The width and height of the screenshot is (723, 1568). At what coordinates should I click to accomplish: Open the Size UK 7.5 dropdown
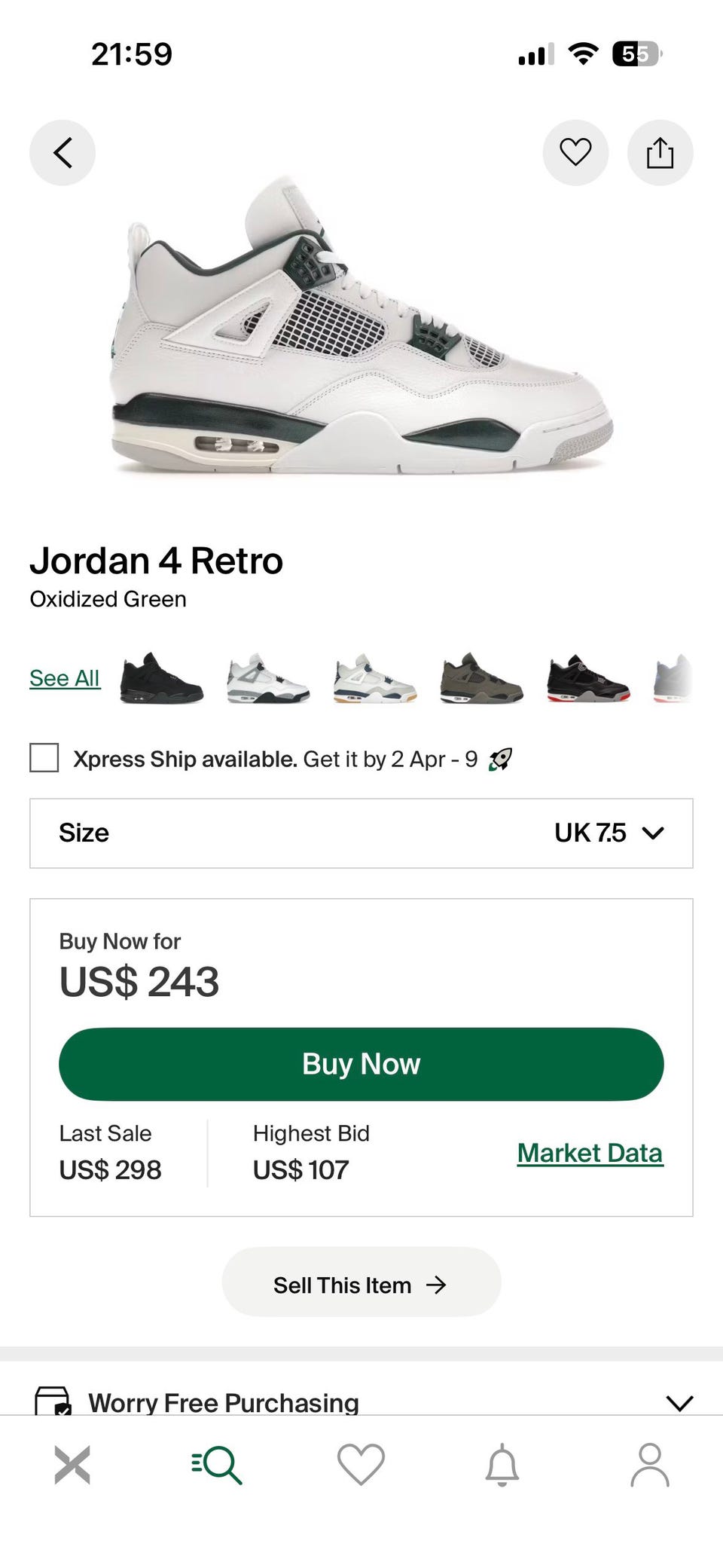coord(361,833)
